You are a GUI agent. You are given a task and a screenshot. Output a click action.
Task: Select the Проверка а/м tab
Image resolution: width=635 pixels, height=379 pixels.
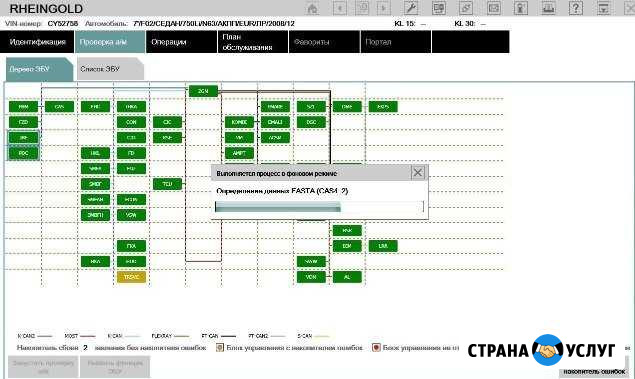pyautogui.click(x=110, y=42)
